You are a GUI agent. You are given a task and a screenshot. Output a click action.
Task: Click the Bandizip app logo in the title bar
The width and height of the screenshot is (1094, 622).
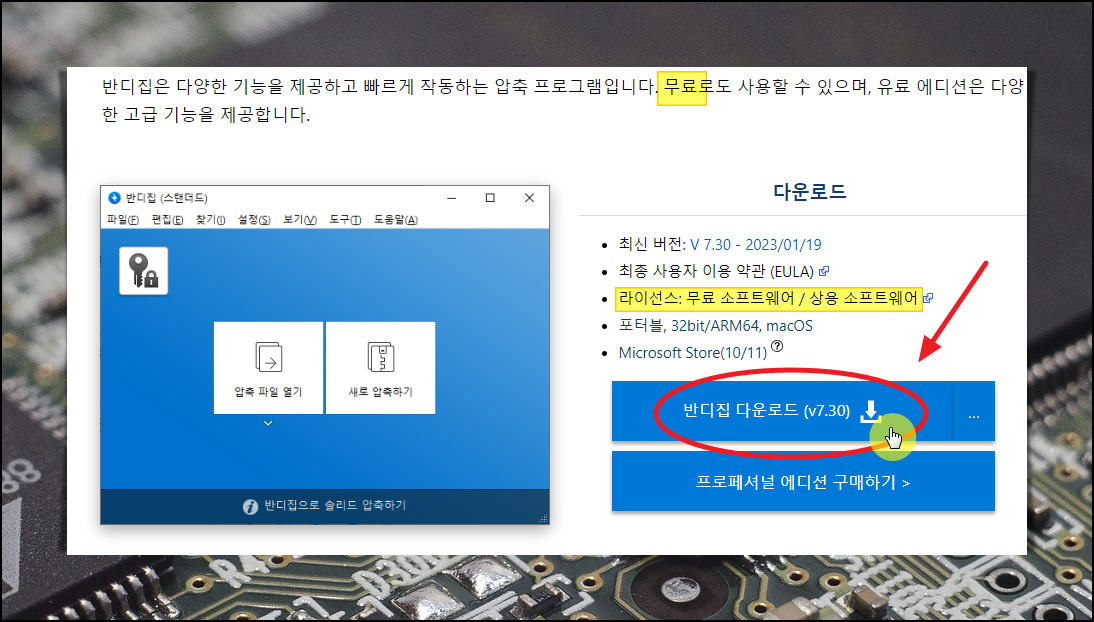(x=114, y=198)
